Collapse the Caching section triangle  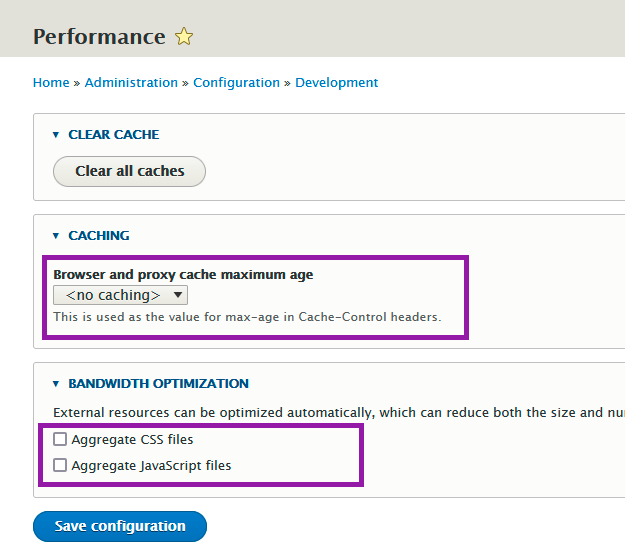[56, 236]
